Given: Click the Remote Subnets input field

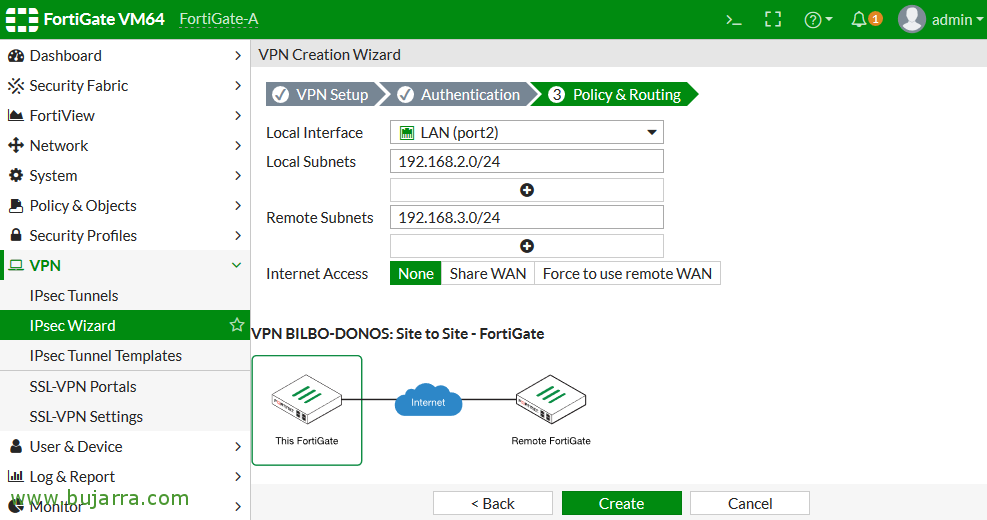Looking at the screenshot, I should pos(527,217).
